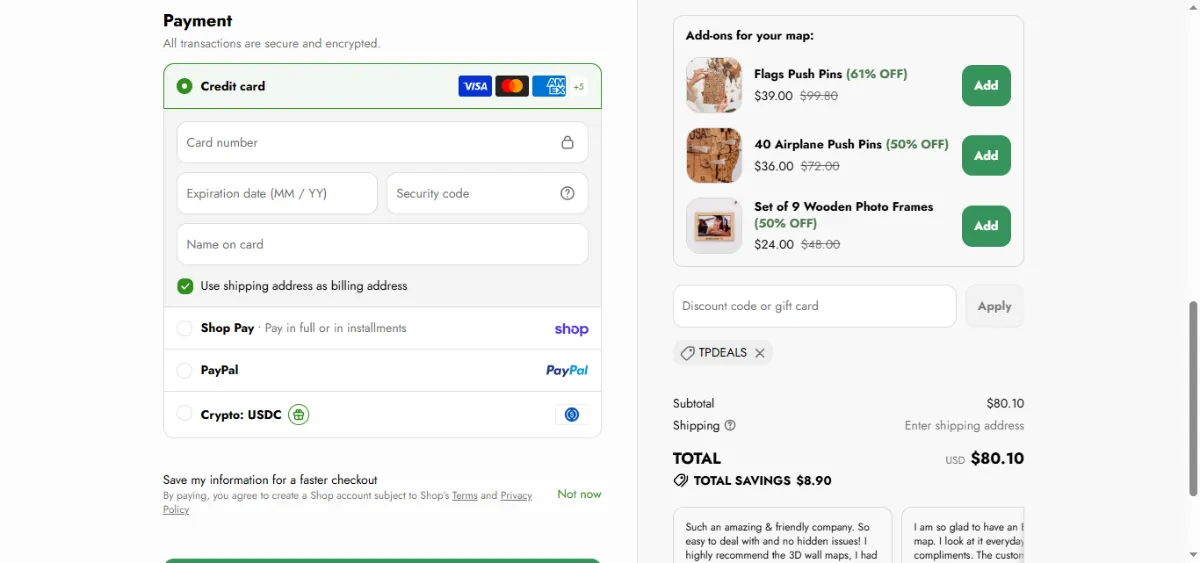The image size is (1200, 563).
Task: Focus the Discount code or gift card field
Action: point(815,306)
